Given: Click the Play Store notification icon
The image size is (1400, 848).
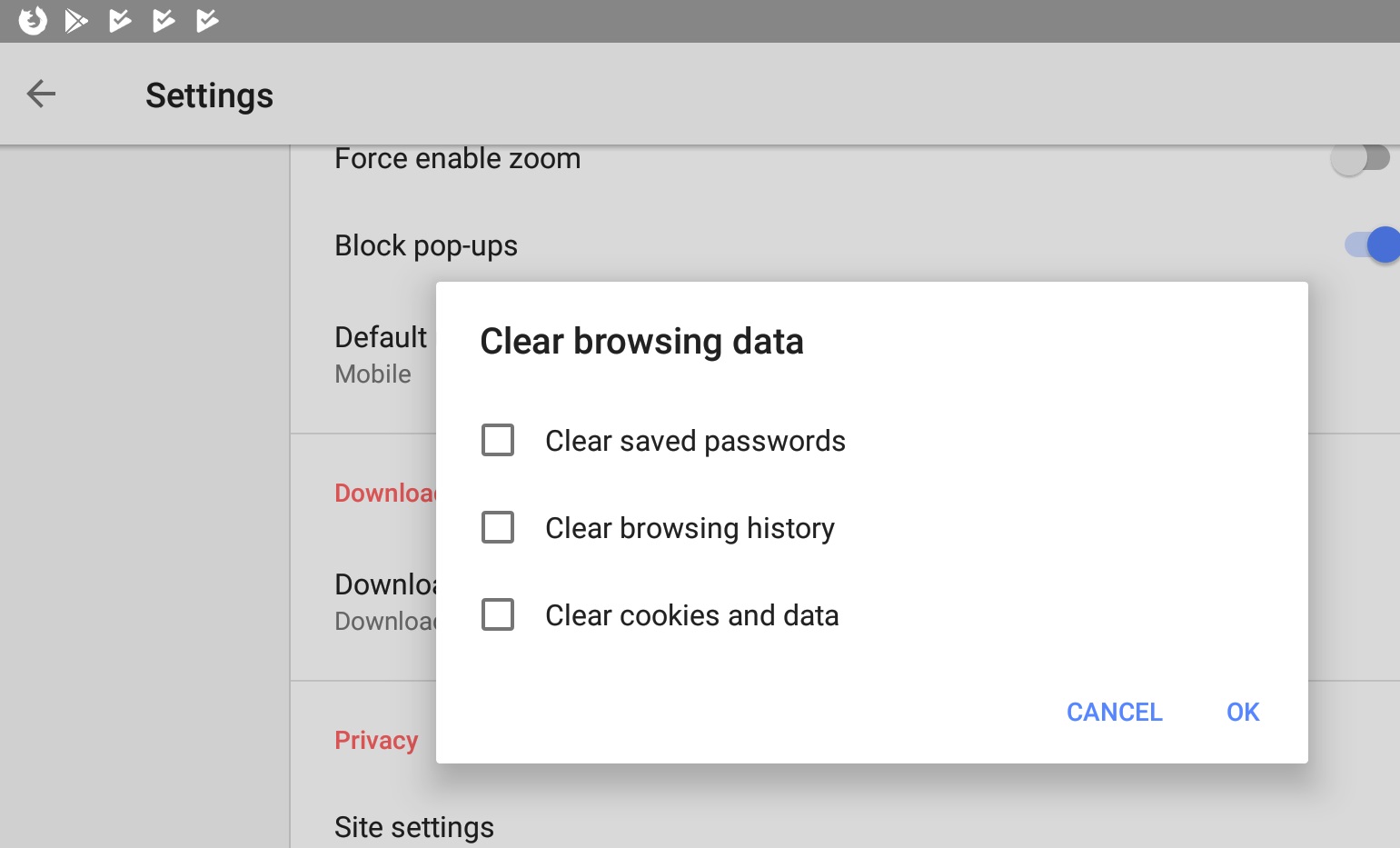Looking at the screenshot, I should point(76,20).
